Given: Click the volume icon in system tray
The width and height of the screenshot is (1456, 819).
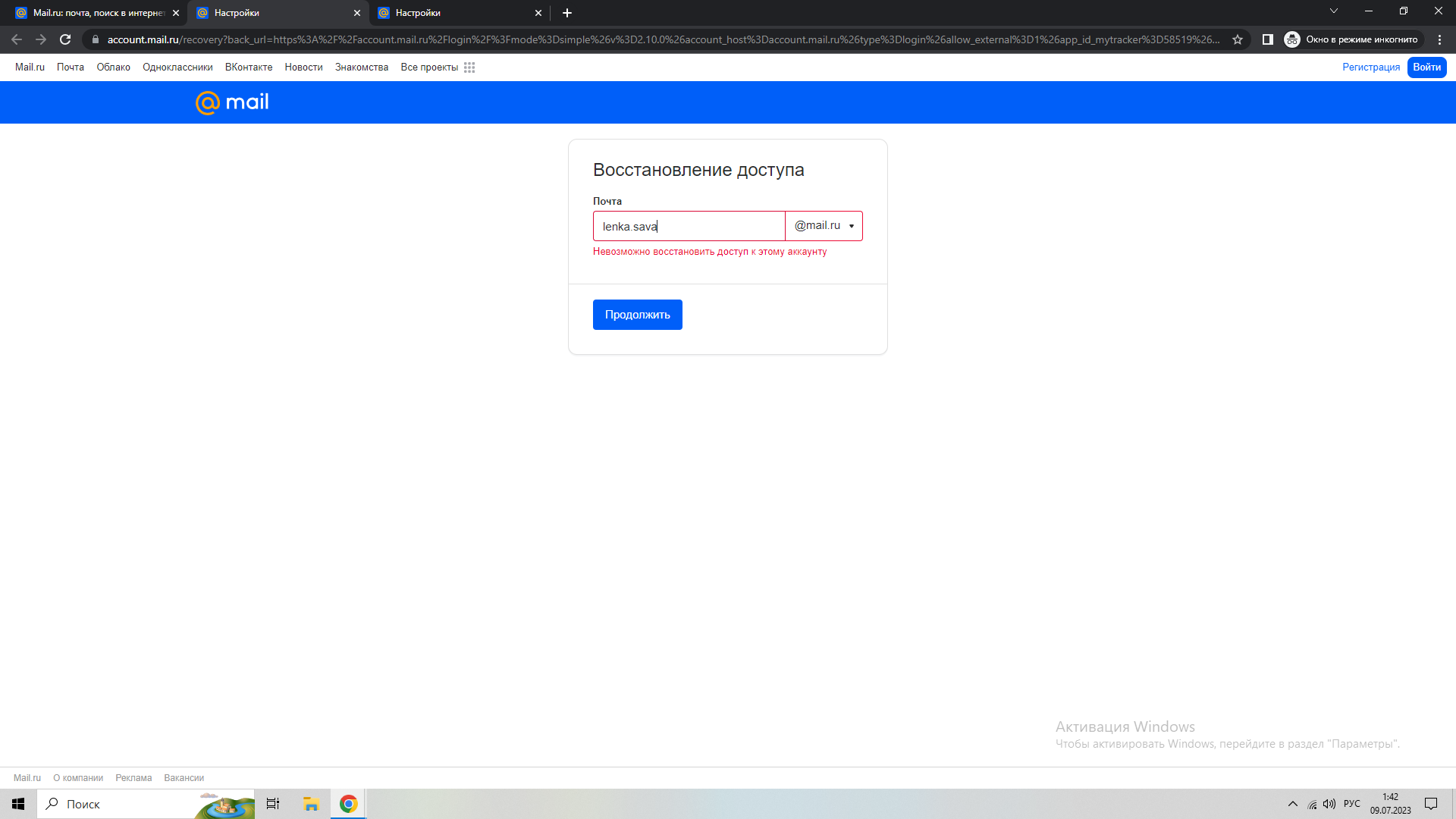Looking at the screenshot, I should tap(1329, 804).
